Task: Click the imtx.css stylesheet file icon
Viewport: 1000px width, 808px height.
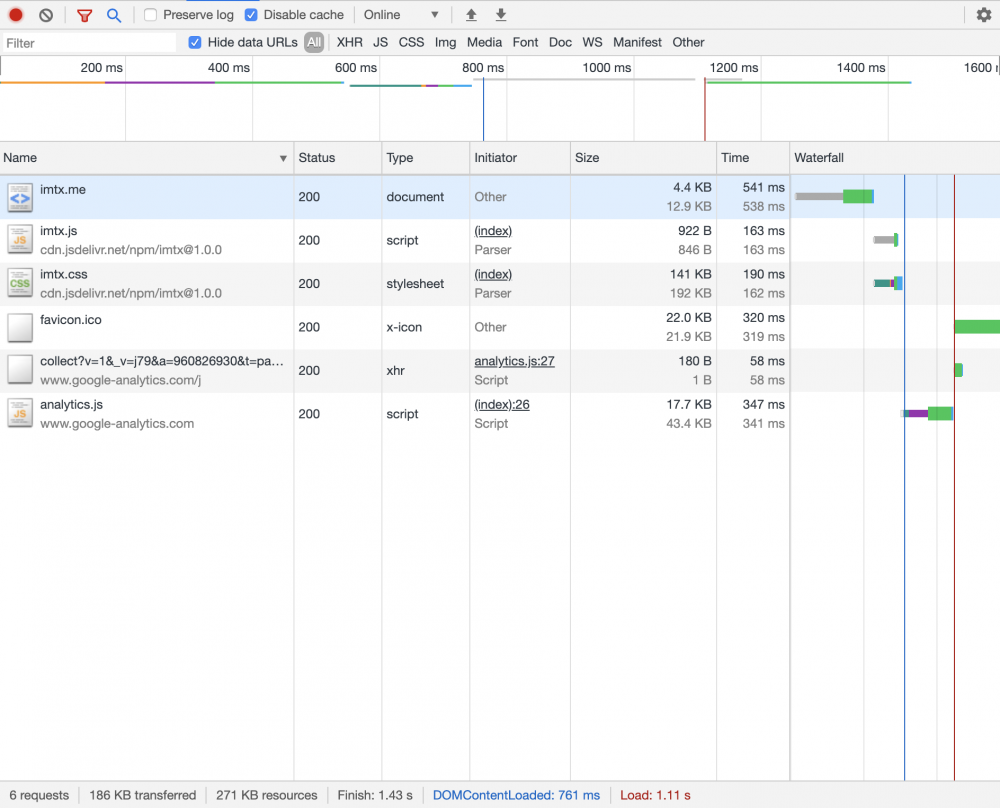Action: pos(20,284)
